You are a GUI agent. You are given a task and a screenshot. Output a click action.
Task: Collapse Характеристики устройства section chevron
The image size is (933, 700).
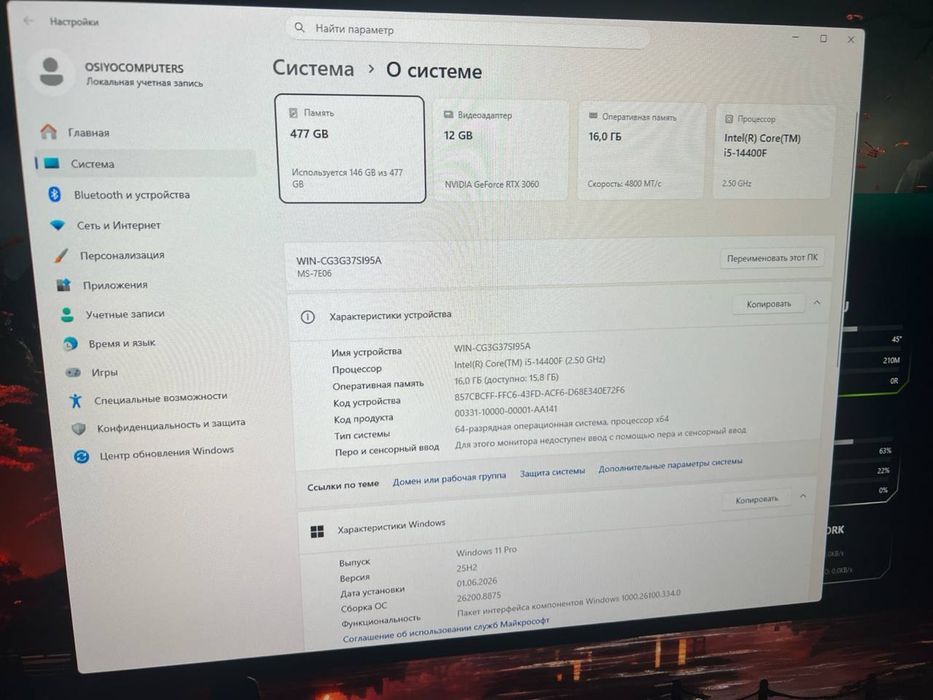tap(817, 302)
